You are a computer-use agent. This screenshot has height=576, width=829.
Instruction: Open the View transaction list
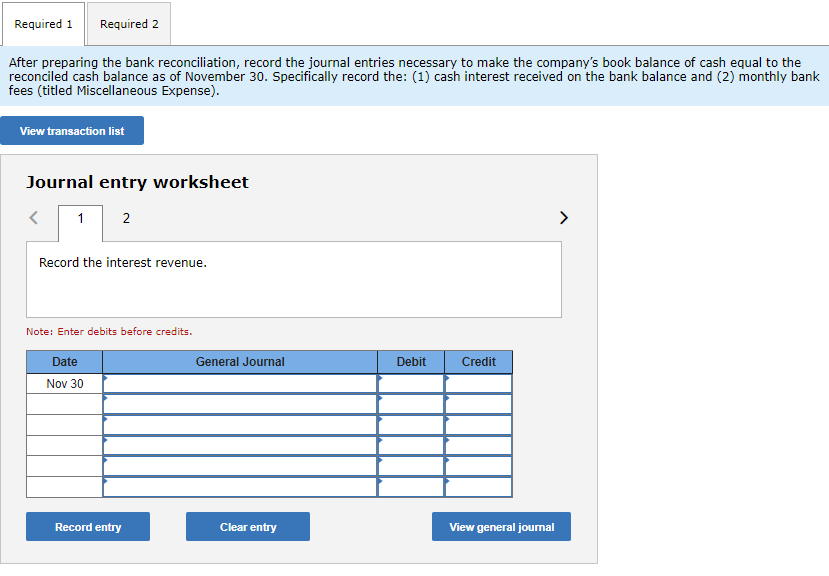(x=71, y=130)
